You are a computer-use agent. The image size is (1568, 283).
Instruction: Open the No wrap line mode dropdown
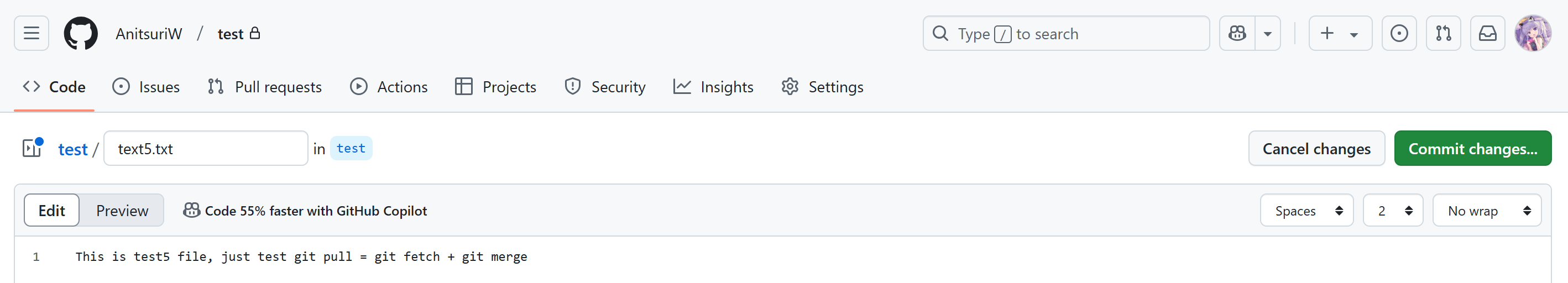1486,211
